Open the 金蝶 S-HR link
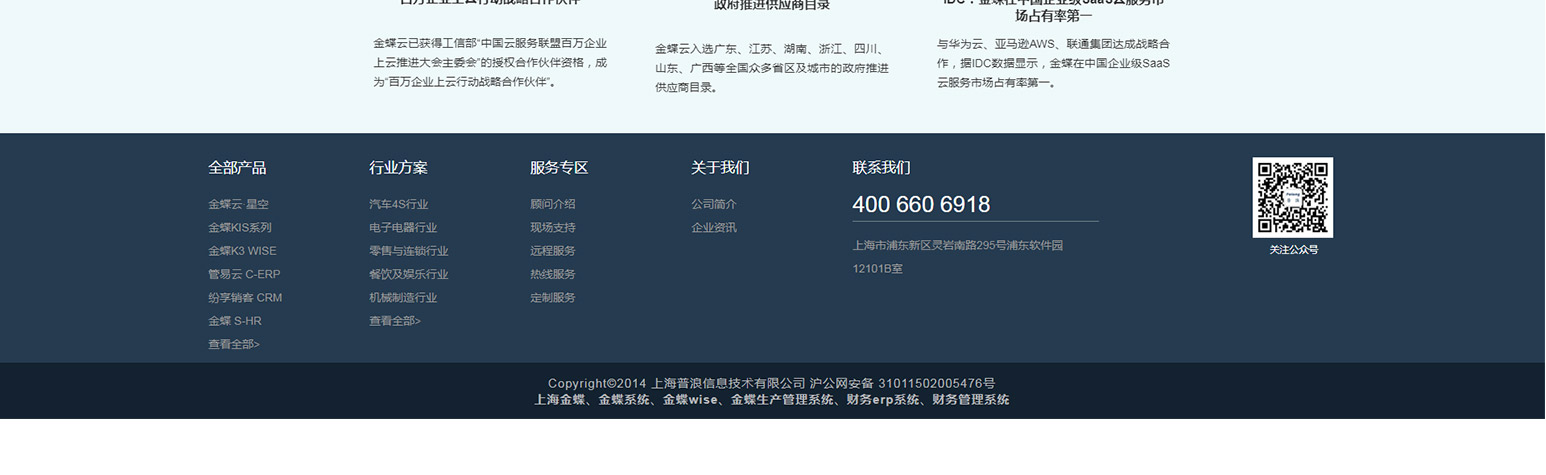1546x475 pixels. [x=235, y=321]
